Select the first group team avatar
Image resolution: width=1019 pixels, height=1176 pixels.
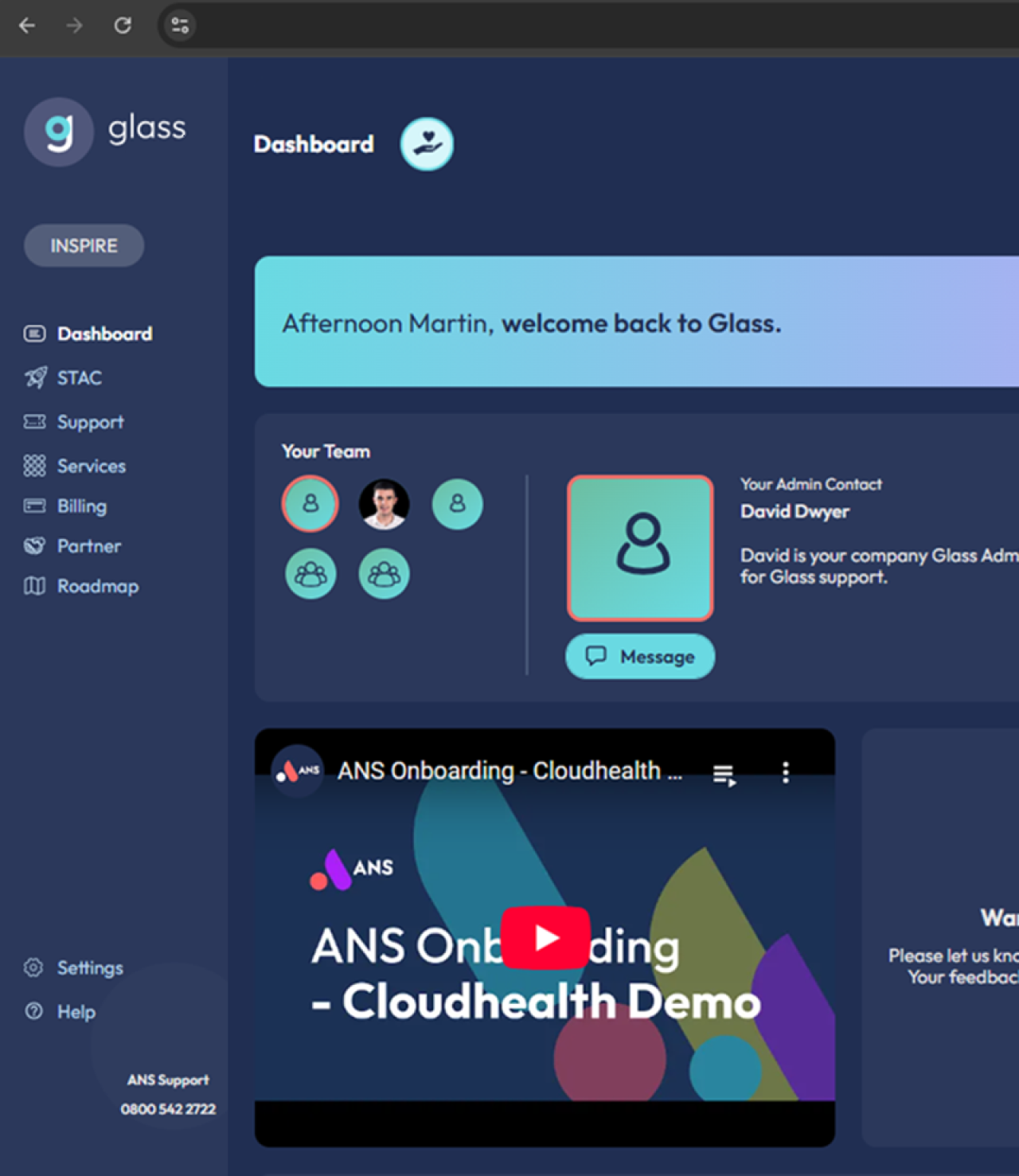(310, 573)
